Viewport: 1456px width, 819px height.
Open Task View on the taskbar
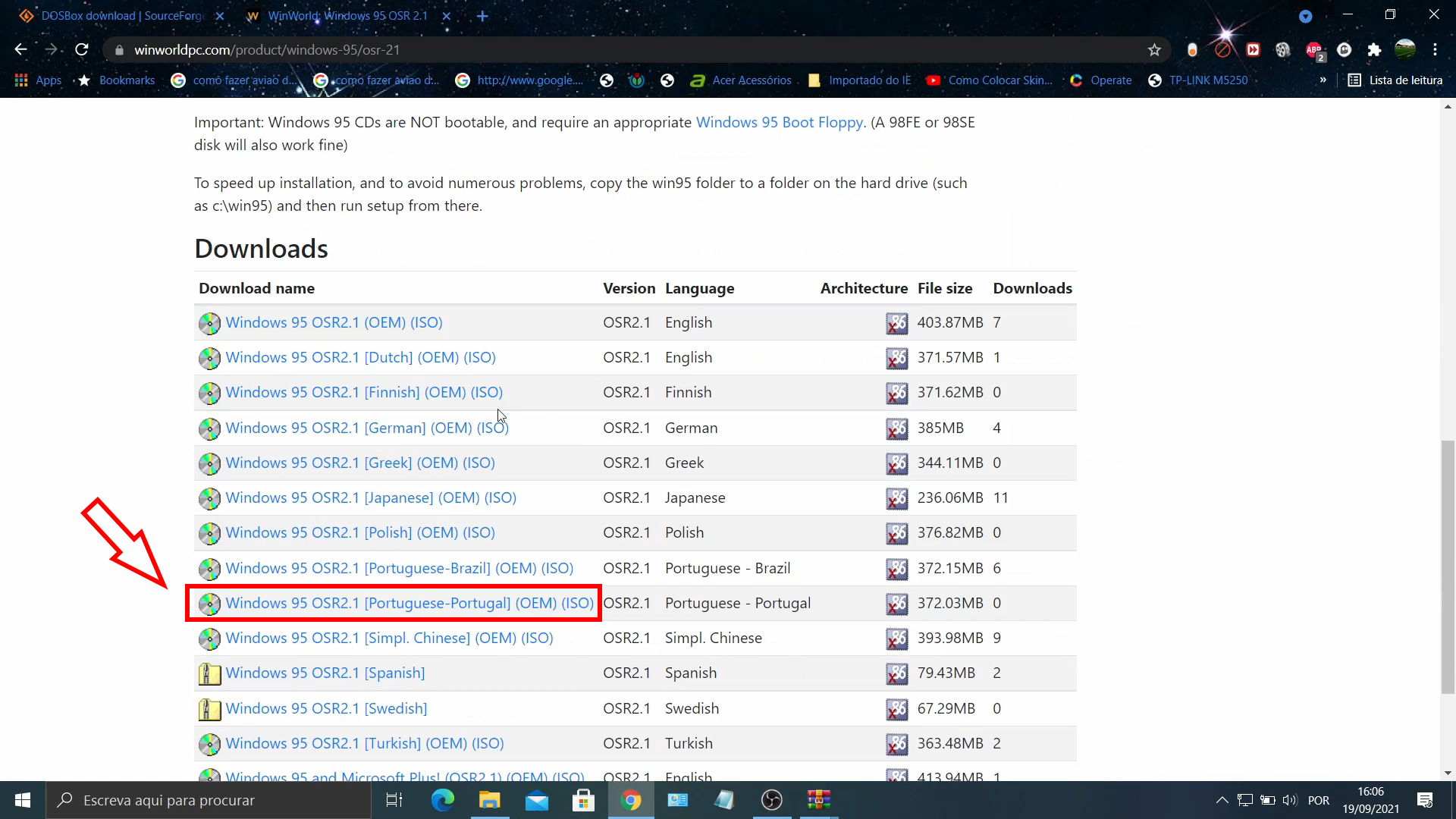click(x=394, y=800)
